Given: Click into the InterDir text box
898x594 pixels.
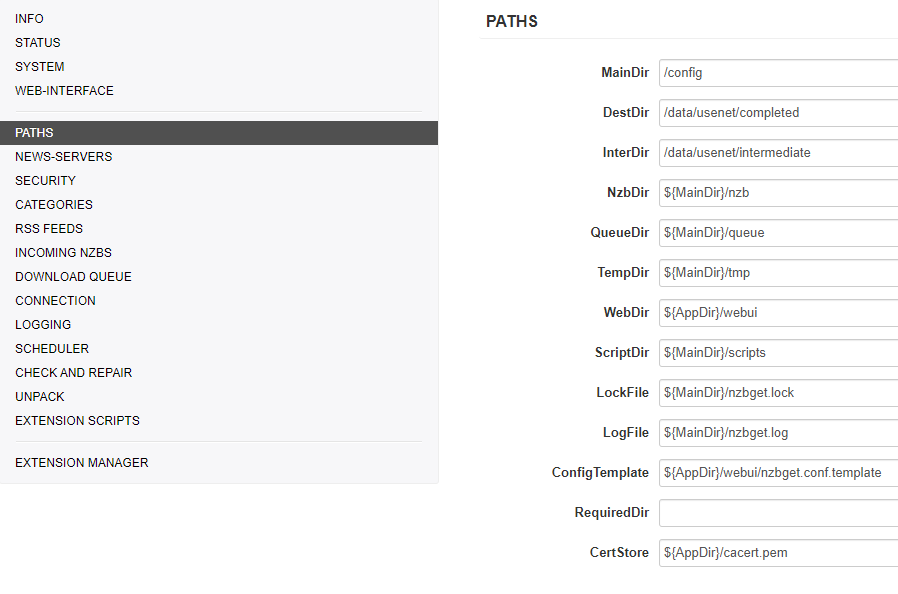Looking at the screenshot, I should tap(778, 153).
